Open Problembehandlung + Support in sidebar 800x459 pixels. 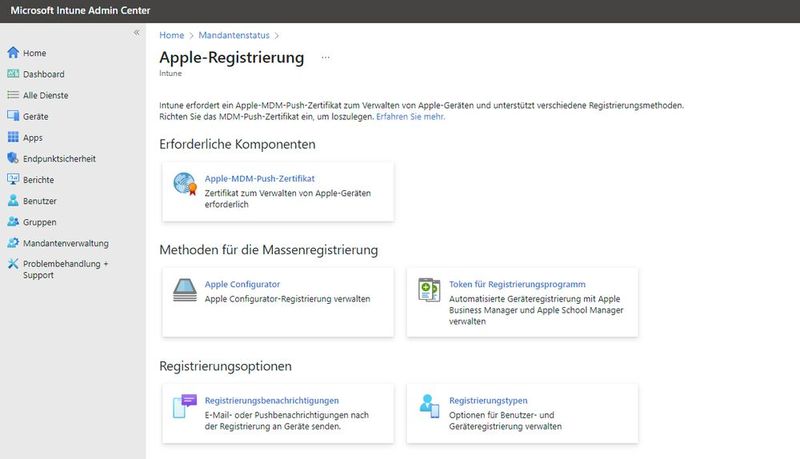click(x=65, y=269)
